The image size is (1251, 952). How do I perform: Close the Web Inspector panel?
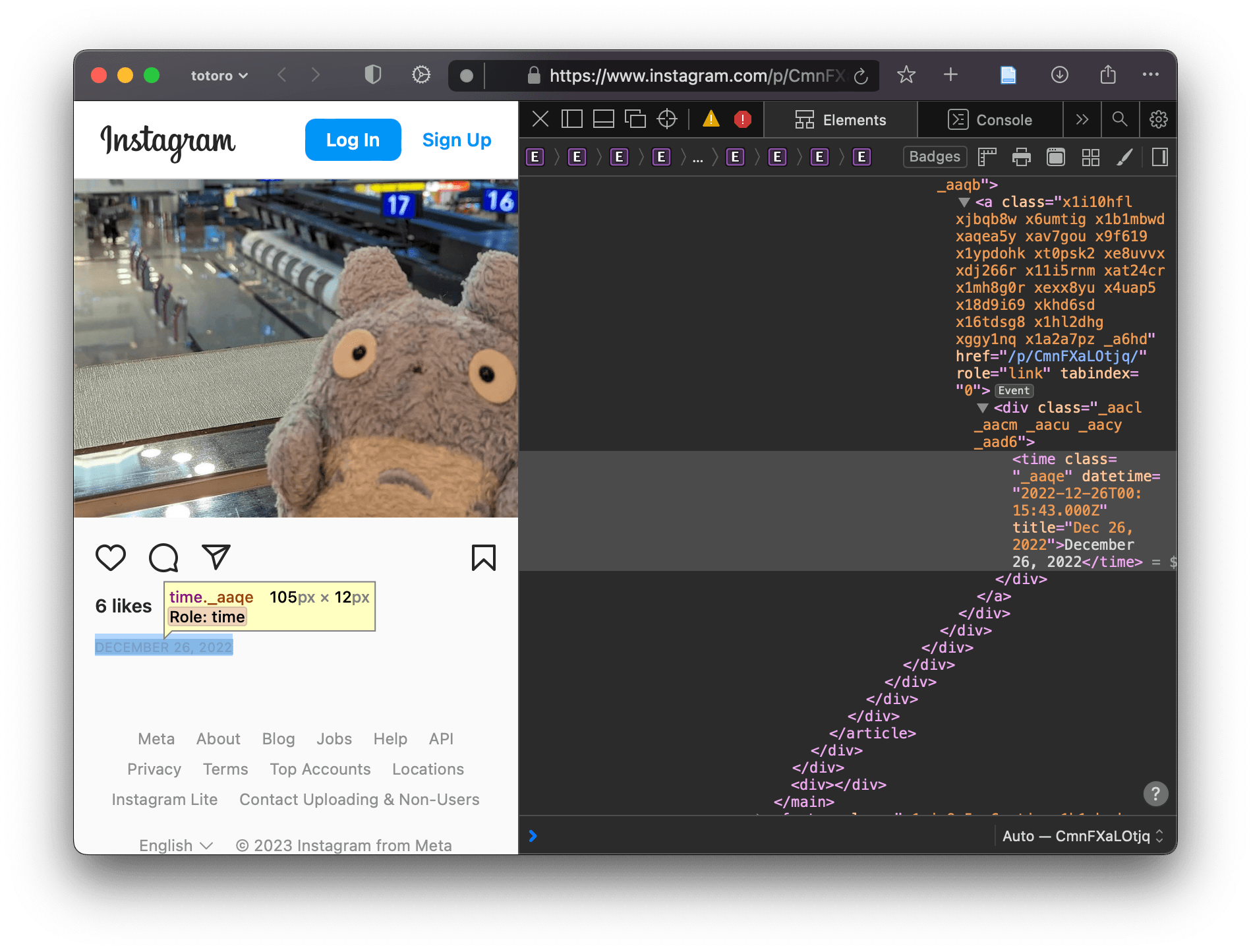(540, 119)
